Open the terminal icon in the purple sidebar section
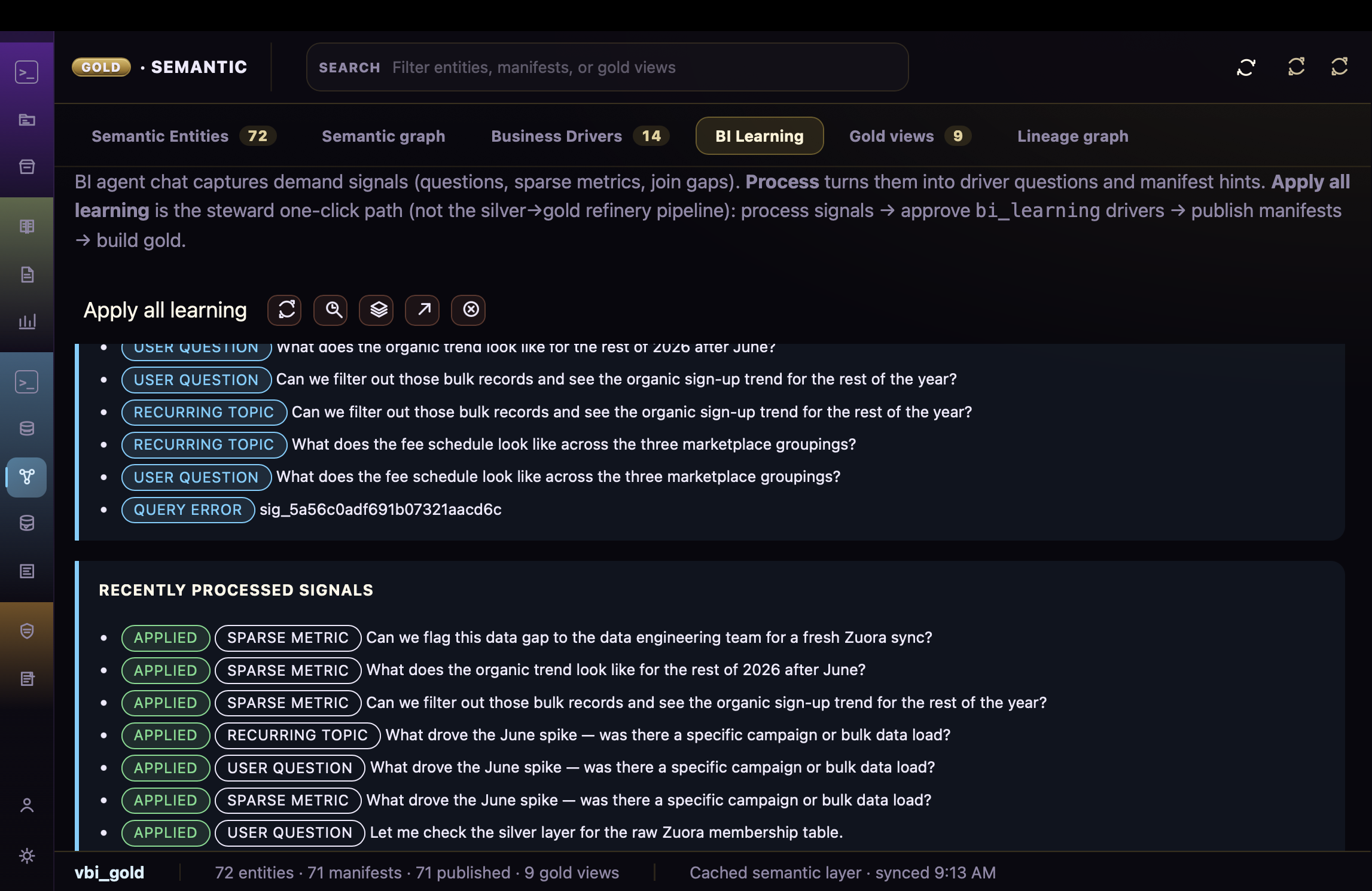The height and width of the screenshot is (891, 1372). tap(27, 72)
